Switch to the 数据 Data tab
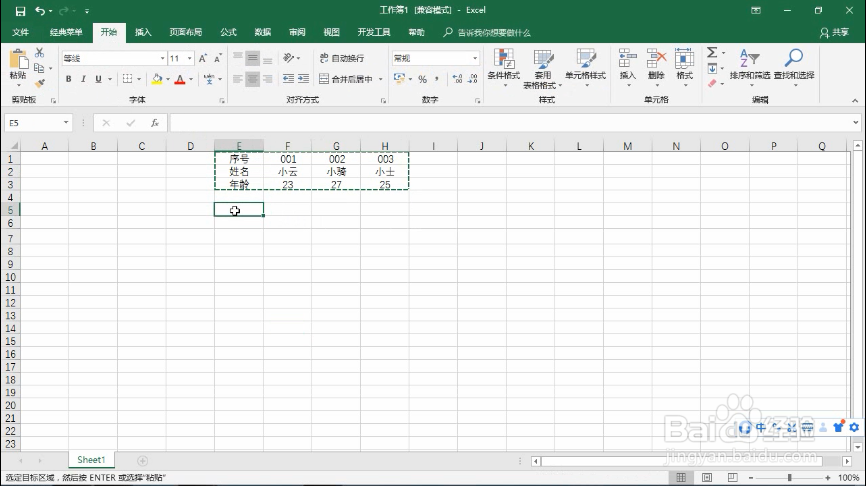 (x=263, y=32)
